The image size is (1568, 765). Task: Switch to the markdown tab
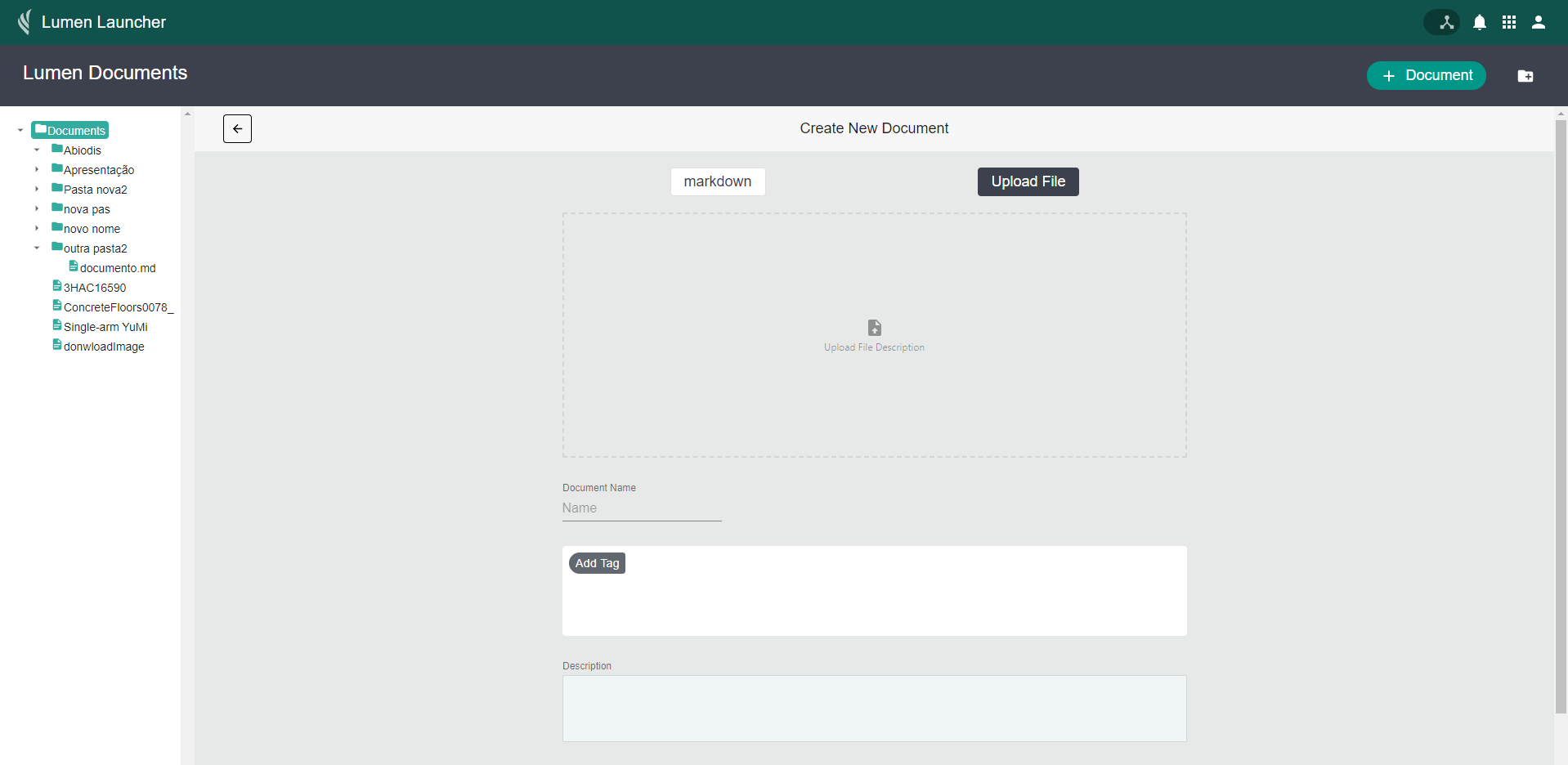[x=718, y=181]
